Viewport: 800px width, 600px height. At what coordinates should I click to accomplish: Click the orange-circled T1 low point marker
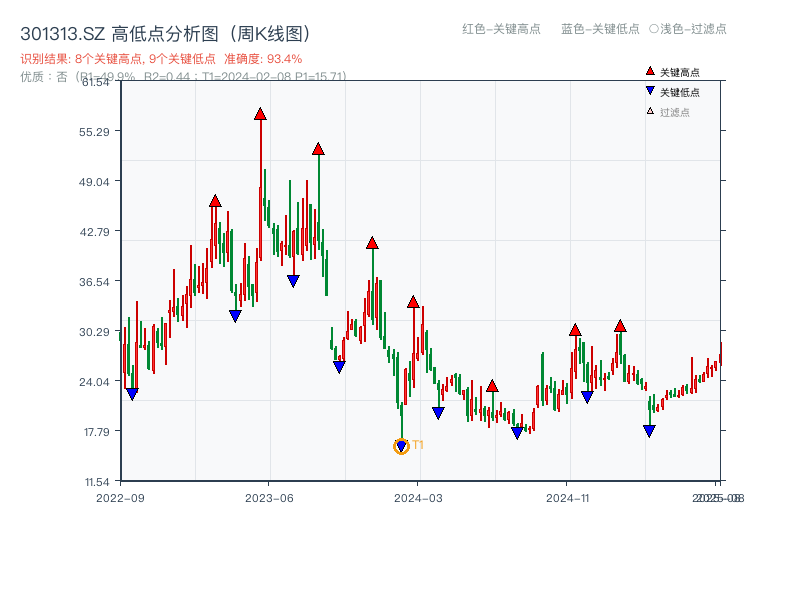click(400, 445)
